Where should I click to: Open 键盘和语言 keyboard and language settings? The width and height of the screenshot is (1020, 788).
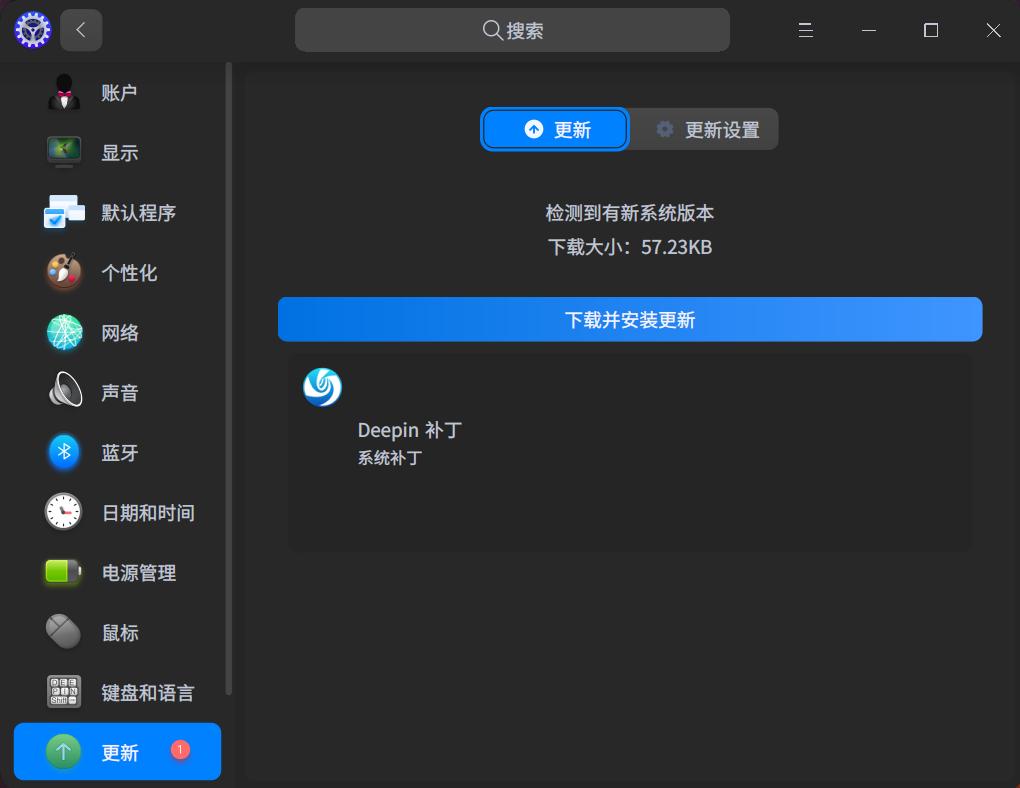pyautogui.click(x=63, y=692)
